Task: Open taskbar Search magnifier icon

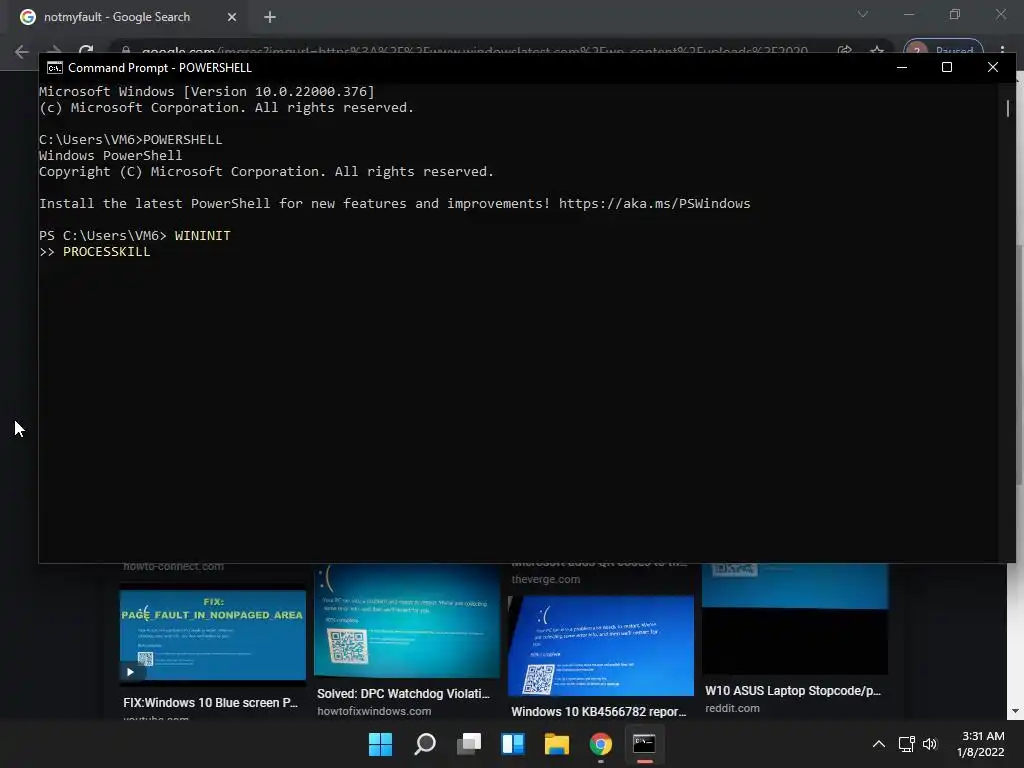Action: 425,744
